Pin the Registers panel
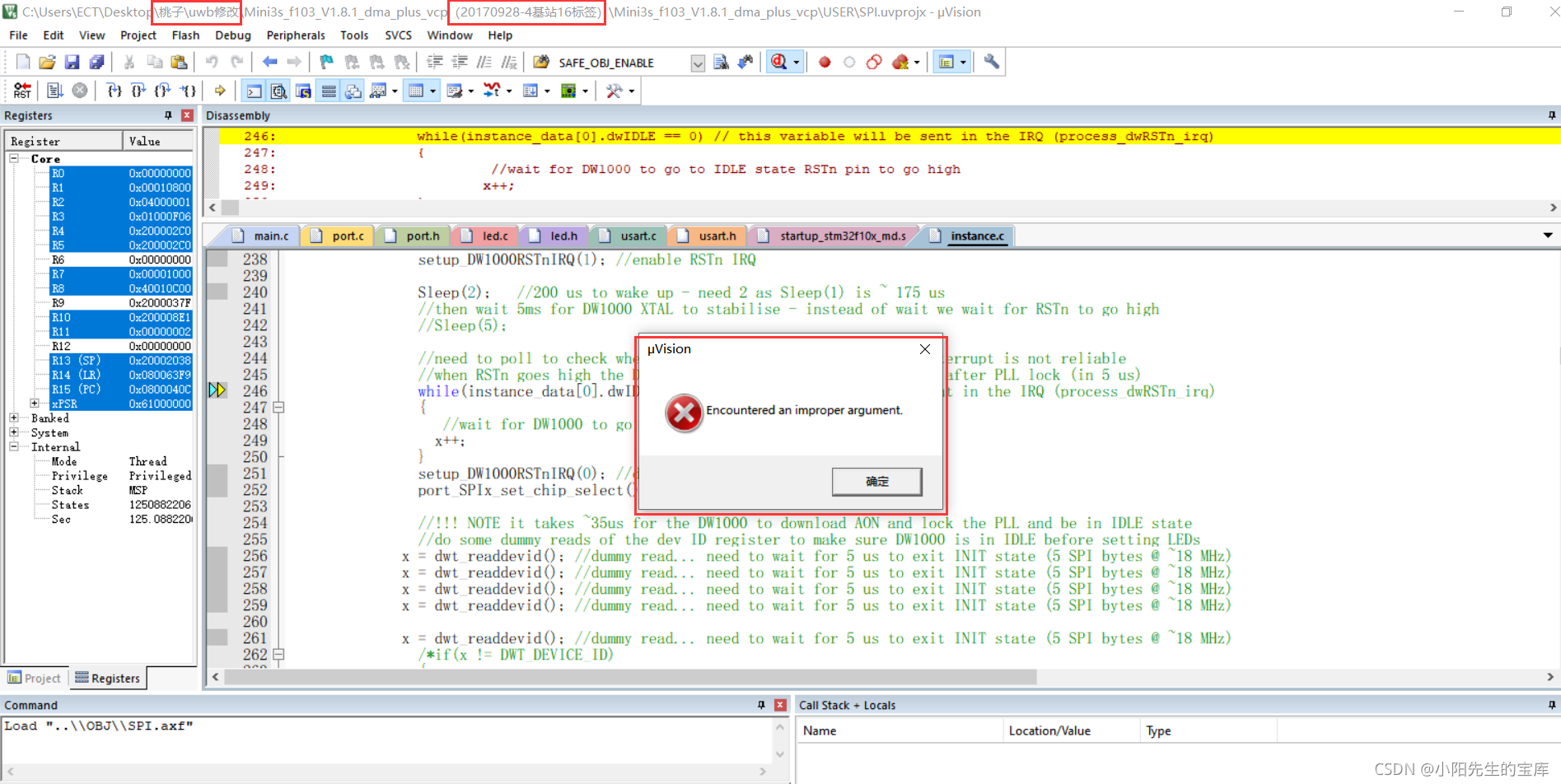Image resolution: width=1561 pixels, height=784 pixels. [x=168, y=115]
